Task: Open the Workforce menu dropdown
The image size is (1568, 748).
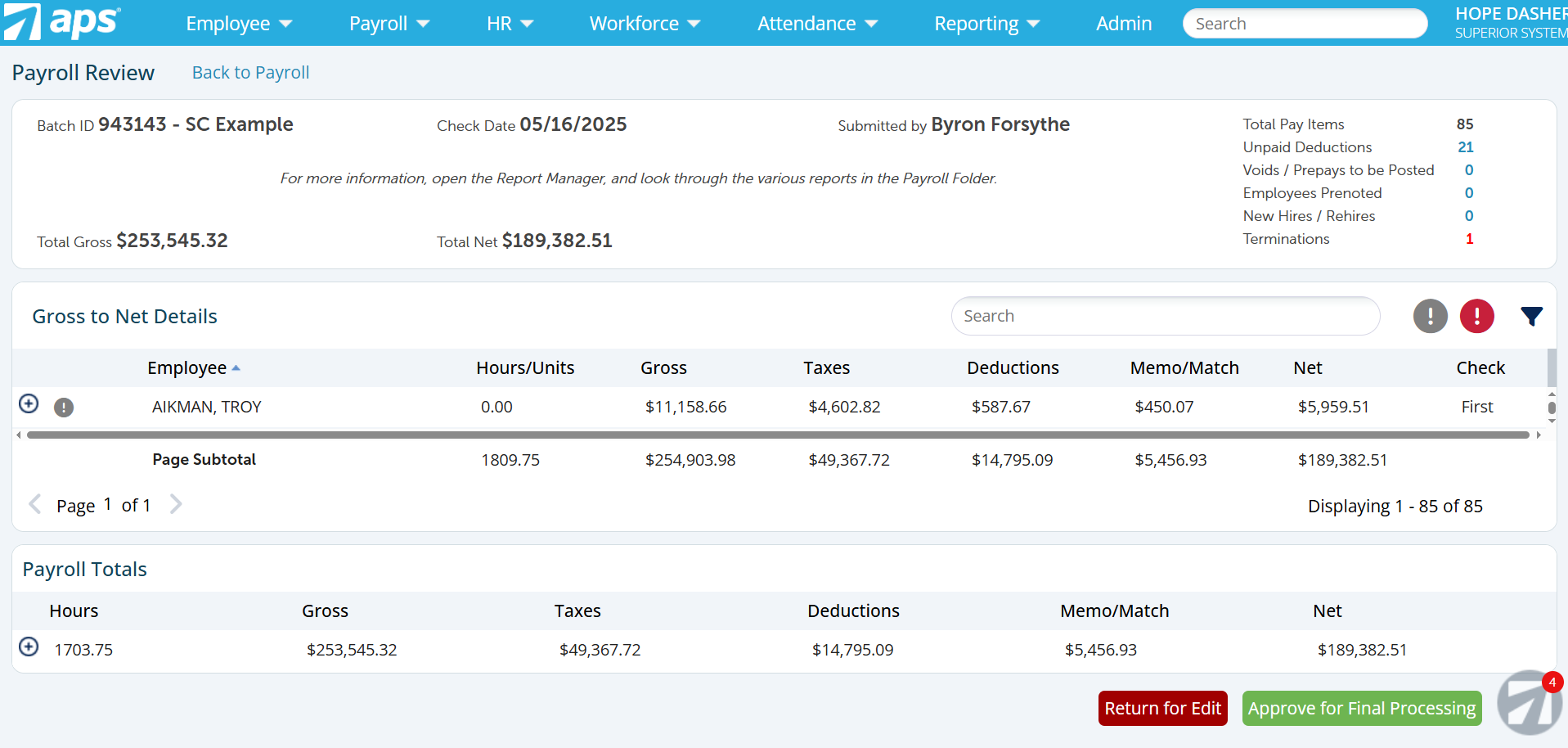Action: tap(644, 23)
